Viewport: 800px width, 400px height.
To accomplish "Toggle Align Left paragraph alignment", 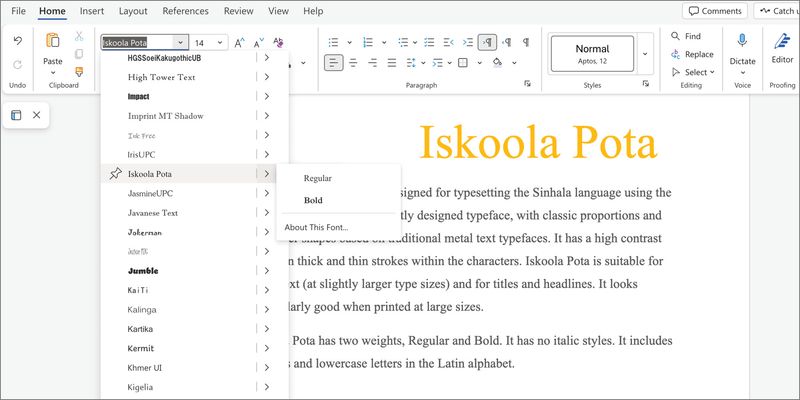I will click(334, 63).
